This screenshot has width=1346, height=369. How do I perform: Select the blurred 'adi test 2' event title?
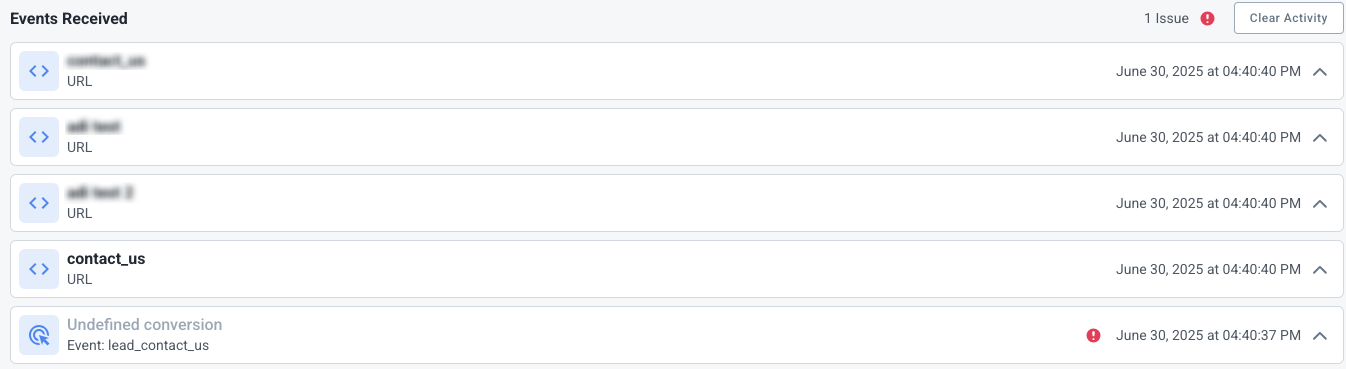(100, 193)
